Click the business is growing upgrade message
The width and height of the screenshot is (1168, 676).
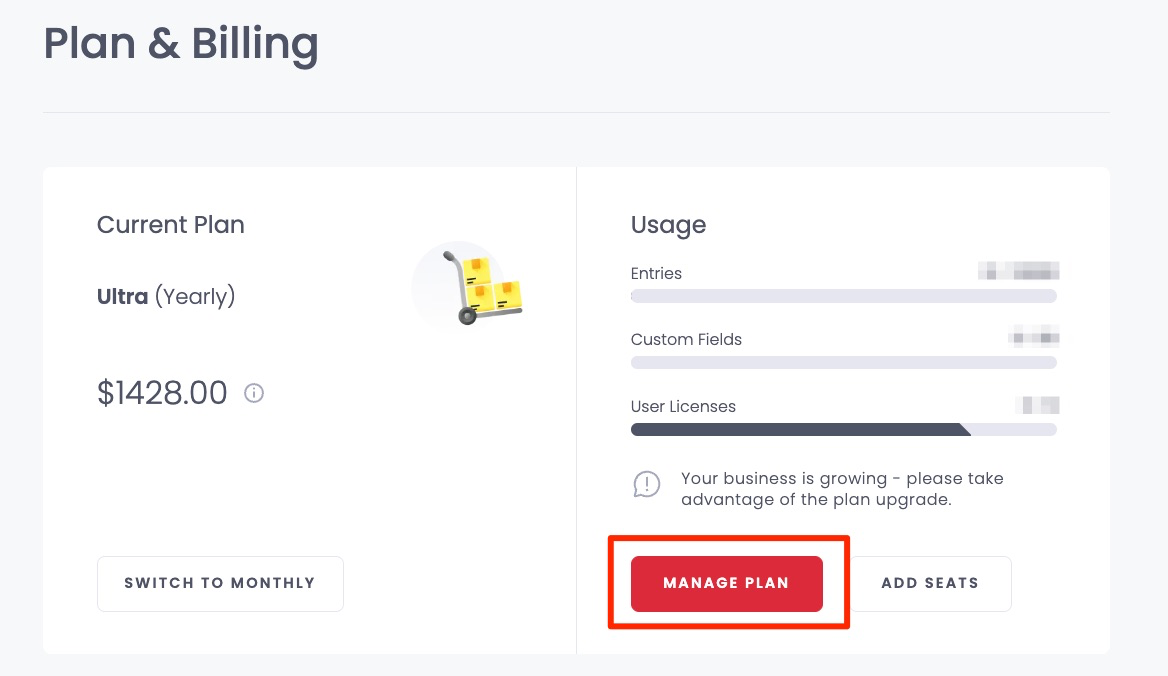[x=842, y=489]
